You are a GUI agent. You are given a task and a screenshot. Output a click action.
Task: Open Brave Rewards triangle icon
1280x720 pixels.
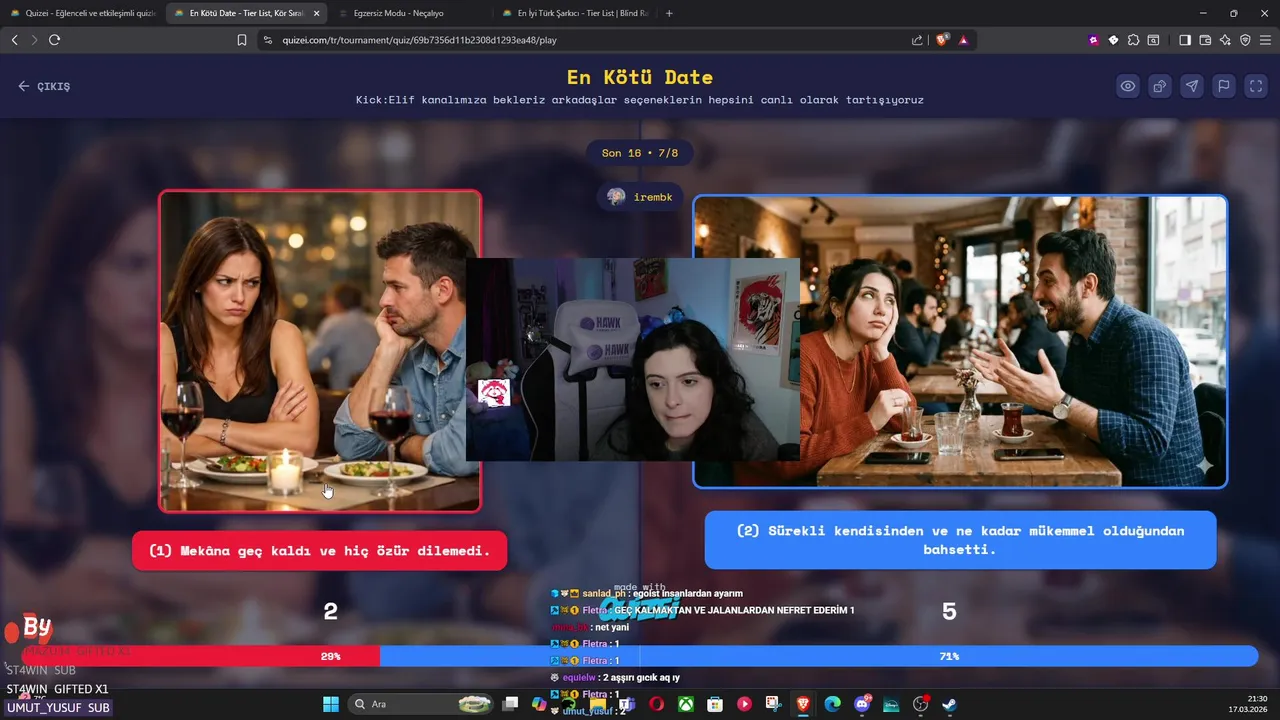click(963, 40)
